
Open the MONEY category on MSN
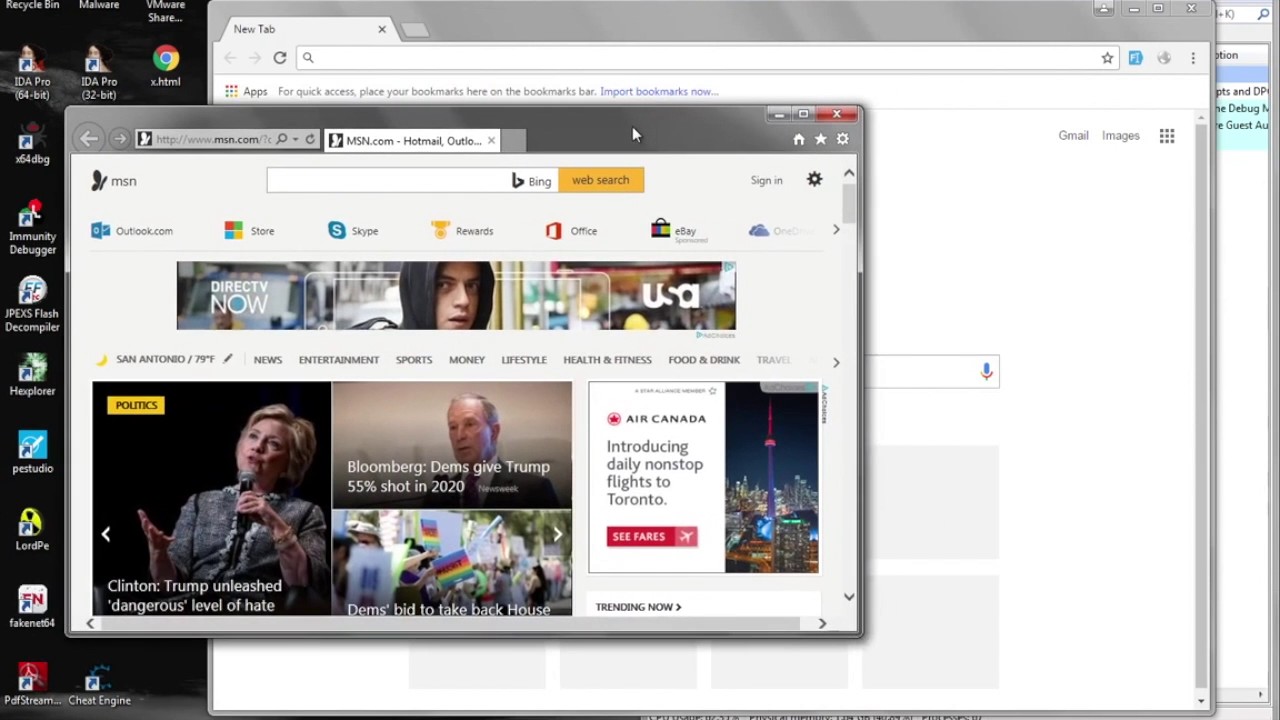click(x=467, y=360)
